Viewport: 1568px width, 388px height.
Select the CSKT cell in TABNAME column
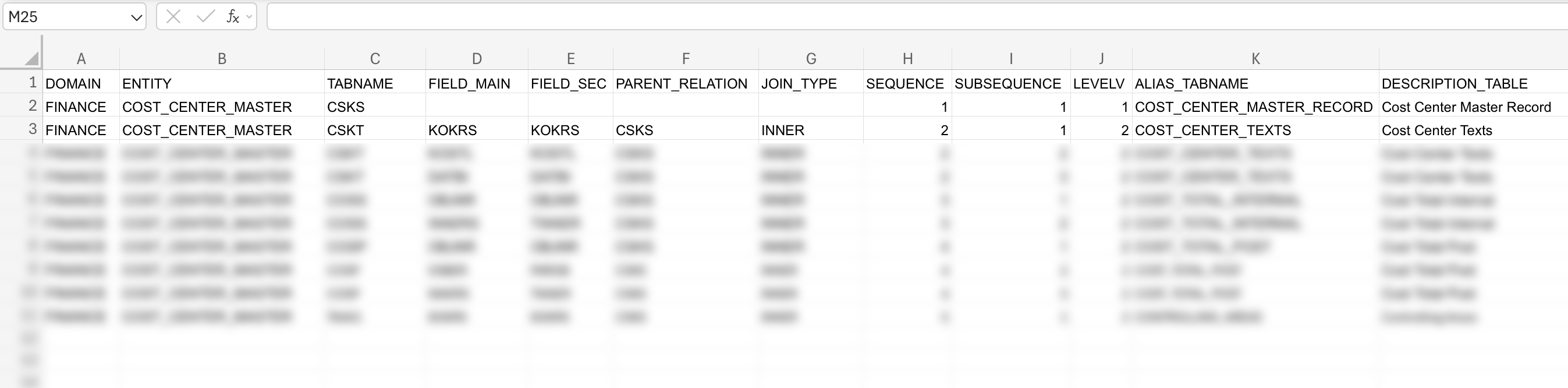[375, 130]
